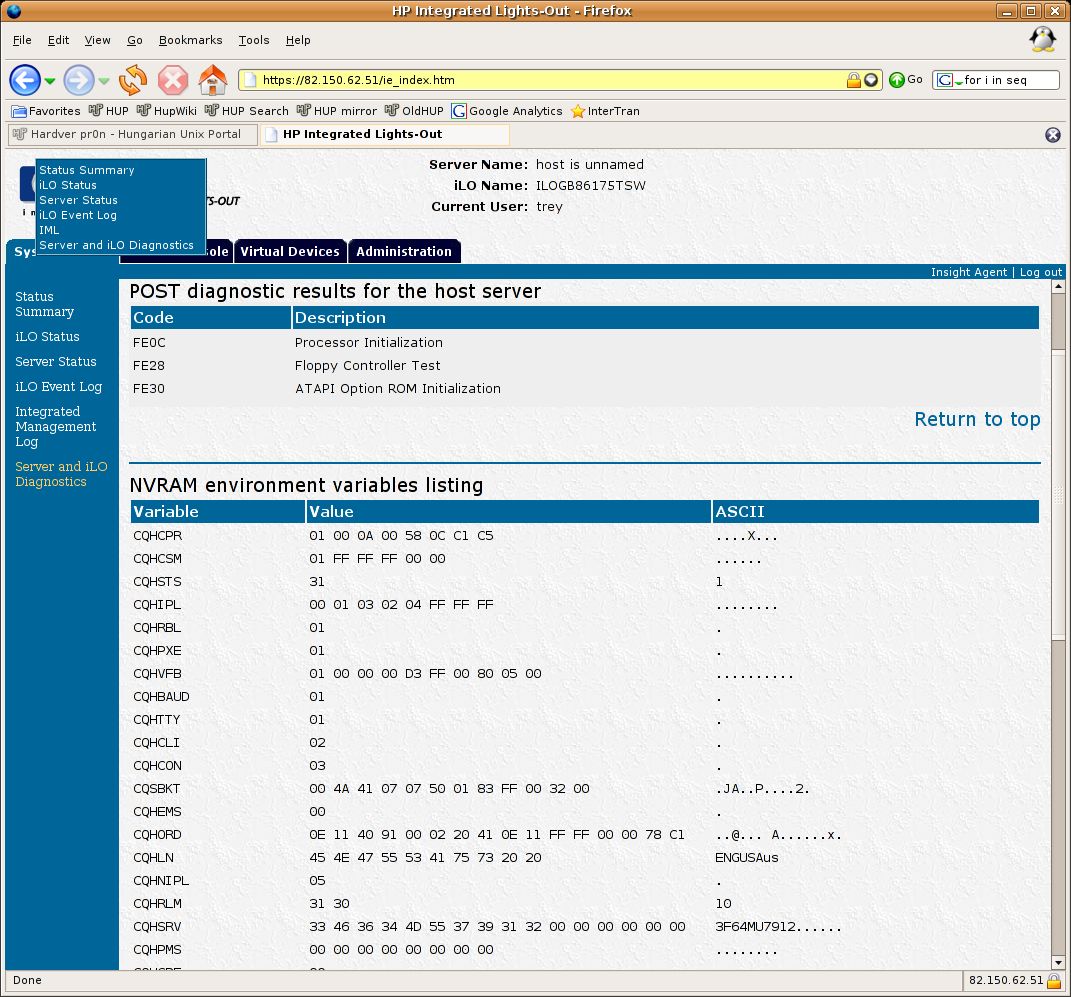Open the Virtual Devices tab
Image resolution: width=1071 pixels, height=997 pixels.
tap(290, 251)
